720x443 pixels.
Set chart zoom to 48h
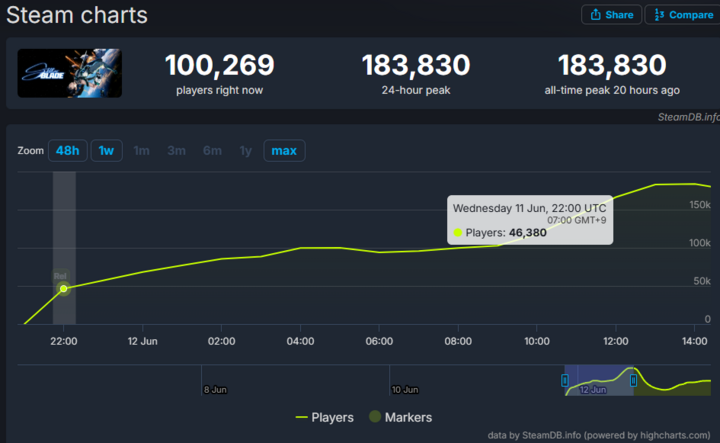point(67,151)
